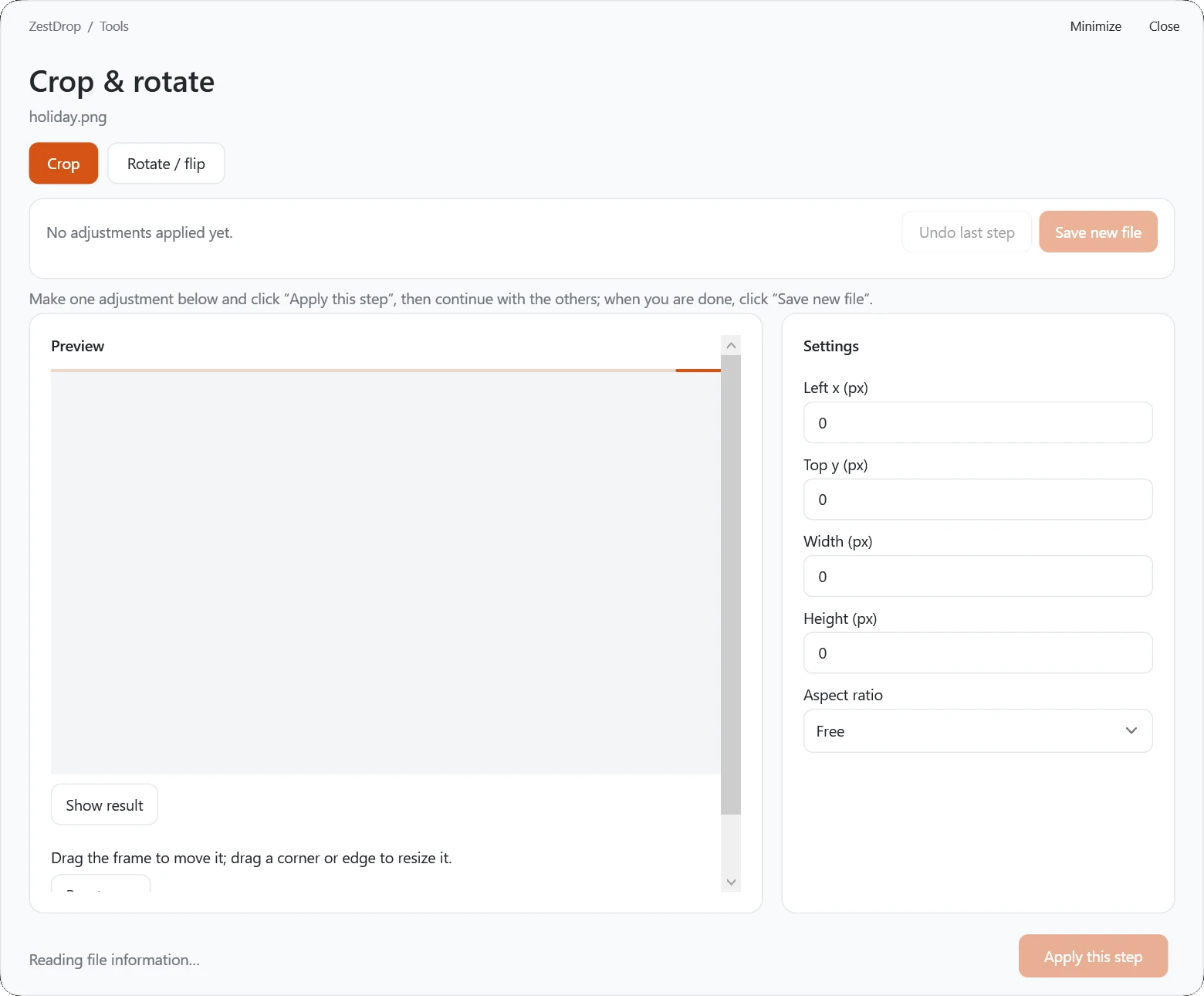Screen dimensions: 1204x996
Task: Click the ZestDrop breadcrumb link
Action: 55,26
